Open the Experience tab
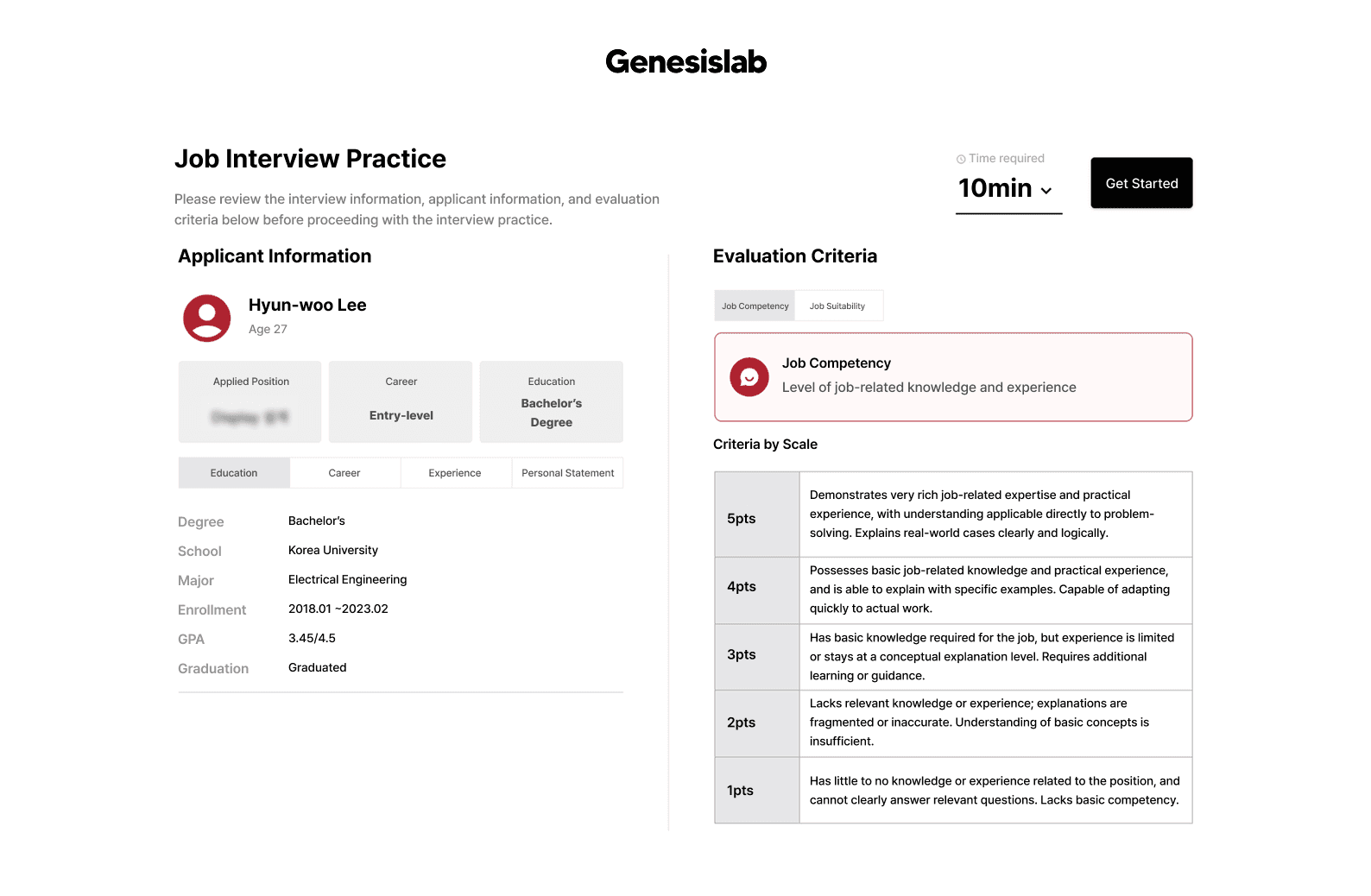The width and height of the screenshot is (1371, 896). pos(455,473)
